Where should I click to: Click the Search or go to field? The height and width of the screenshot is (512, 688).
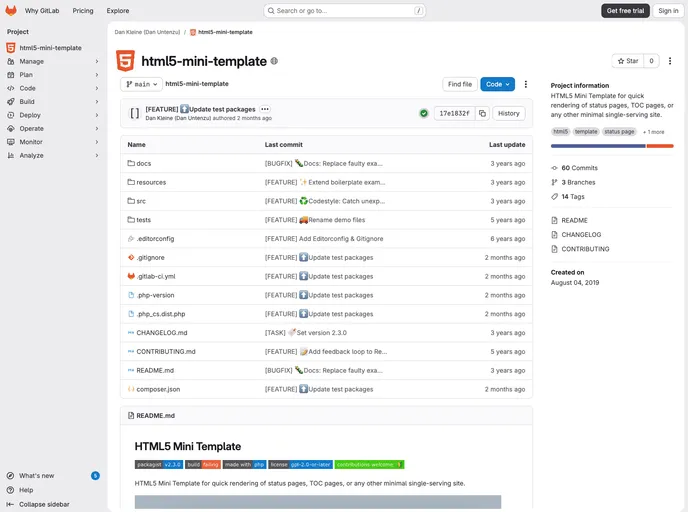point(344,10)
